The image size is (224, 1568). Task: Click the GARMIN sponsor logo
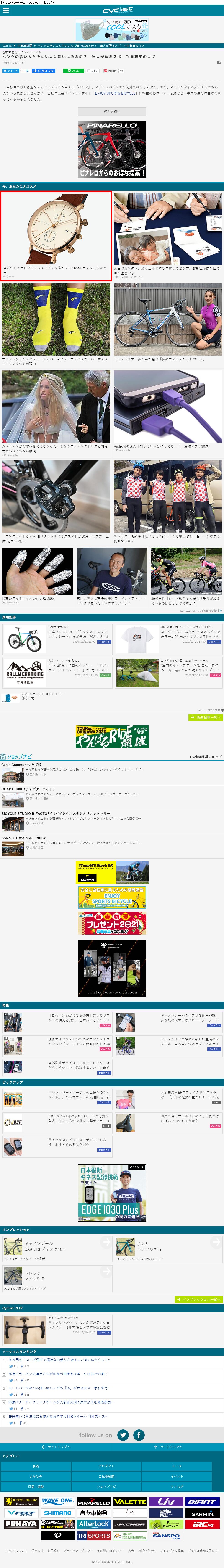pyautogui.click(x=202, y=1513)
